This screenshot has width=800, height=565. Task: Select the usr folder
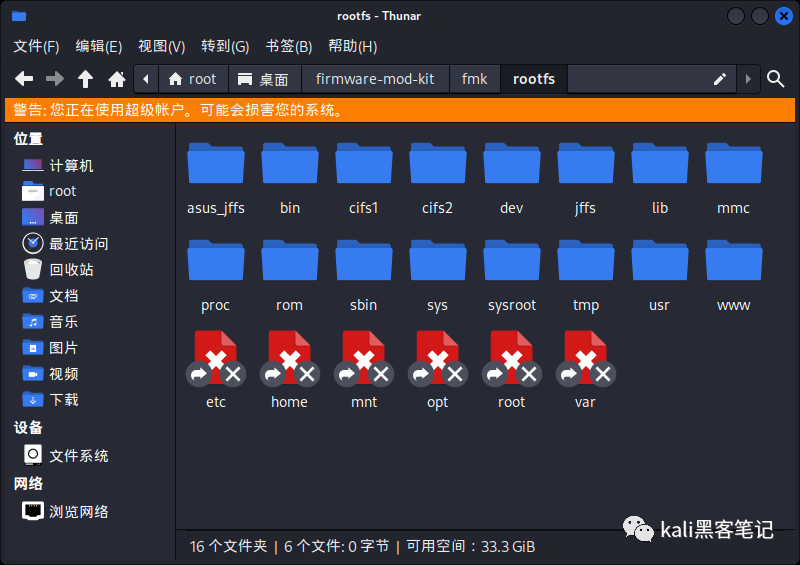click(660, 276)
